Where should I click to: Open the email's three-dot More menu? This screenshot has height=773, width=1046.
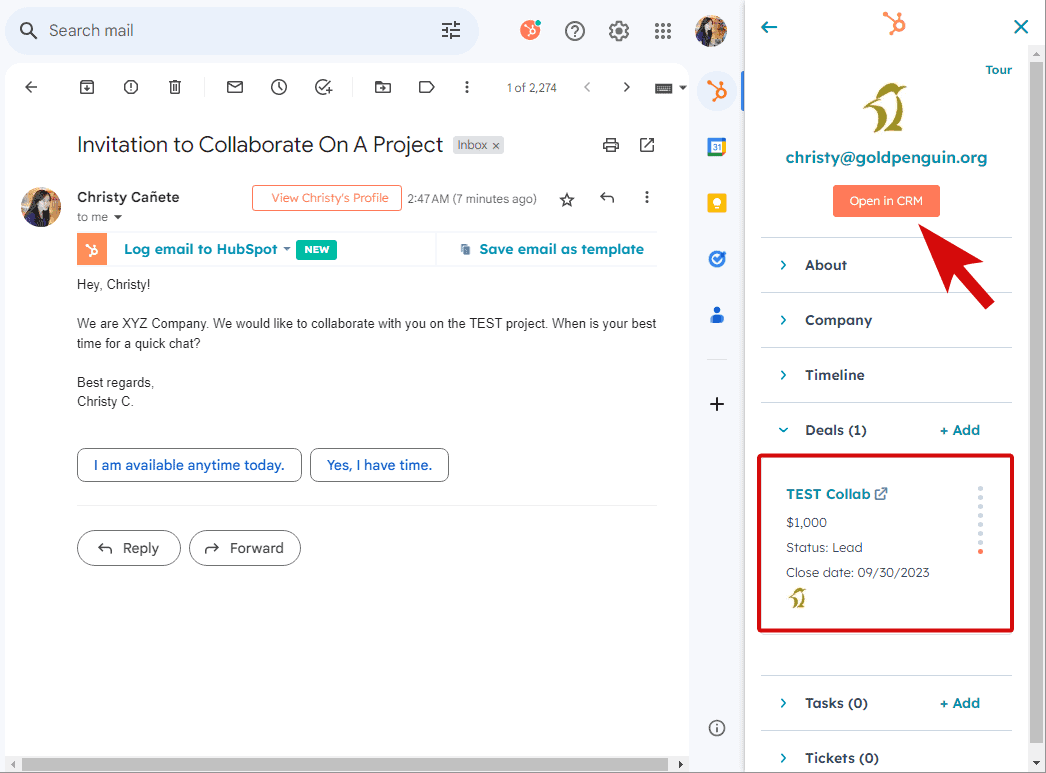[647, 198]
